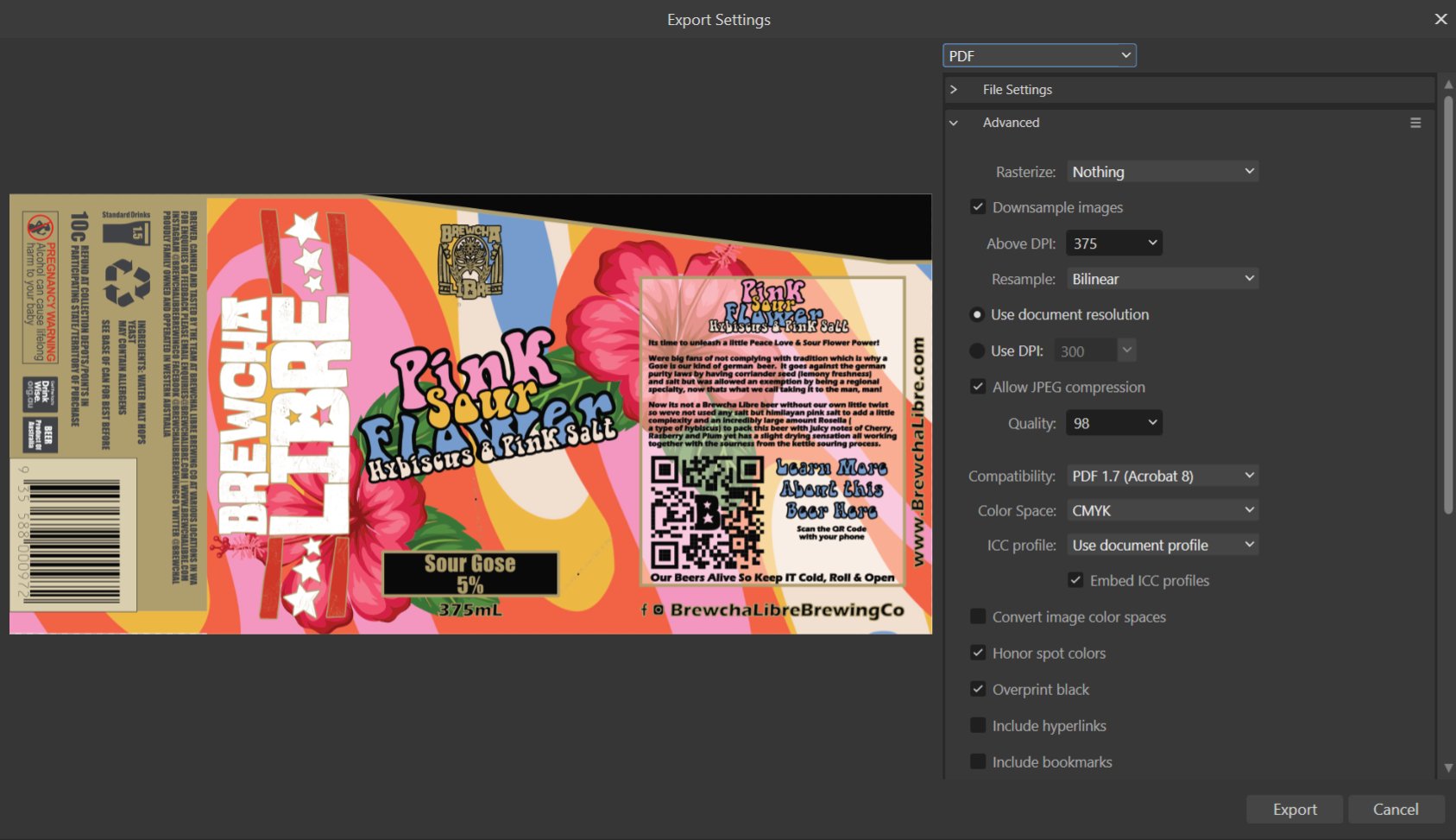Enable Include hyperlinks checkbox

click(978, 726)
